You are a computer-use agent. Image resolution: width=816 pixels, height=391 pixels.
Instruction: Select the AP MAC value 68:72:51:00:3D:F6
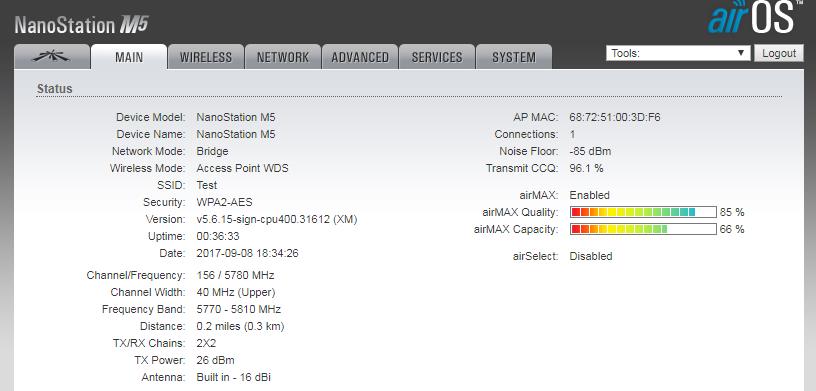point(615,118)
